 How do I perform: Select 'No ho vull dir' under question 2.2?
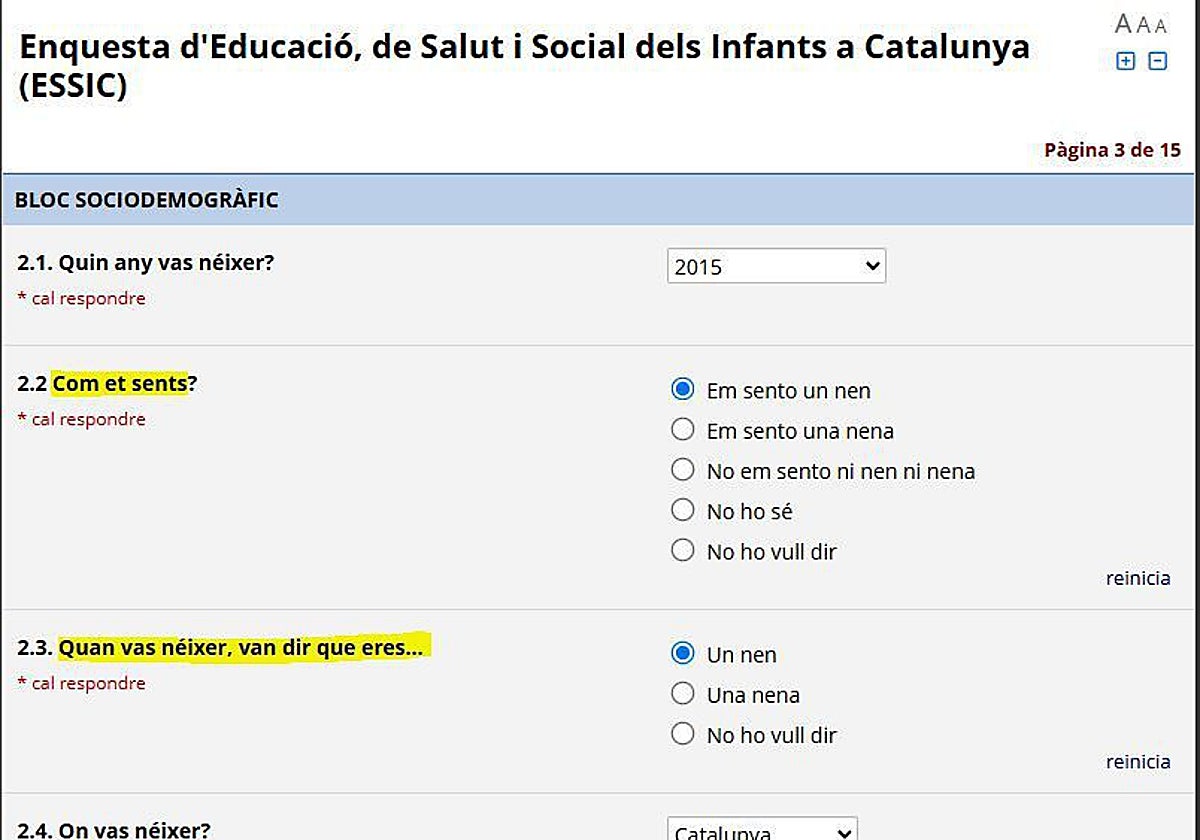click(683, 549)
